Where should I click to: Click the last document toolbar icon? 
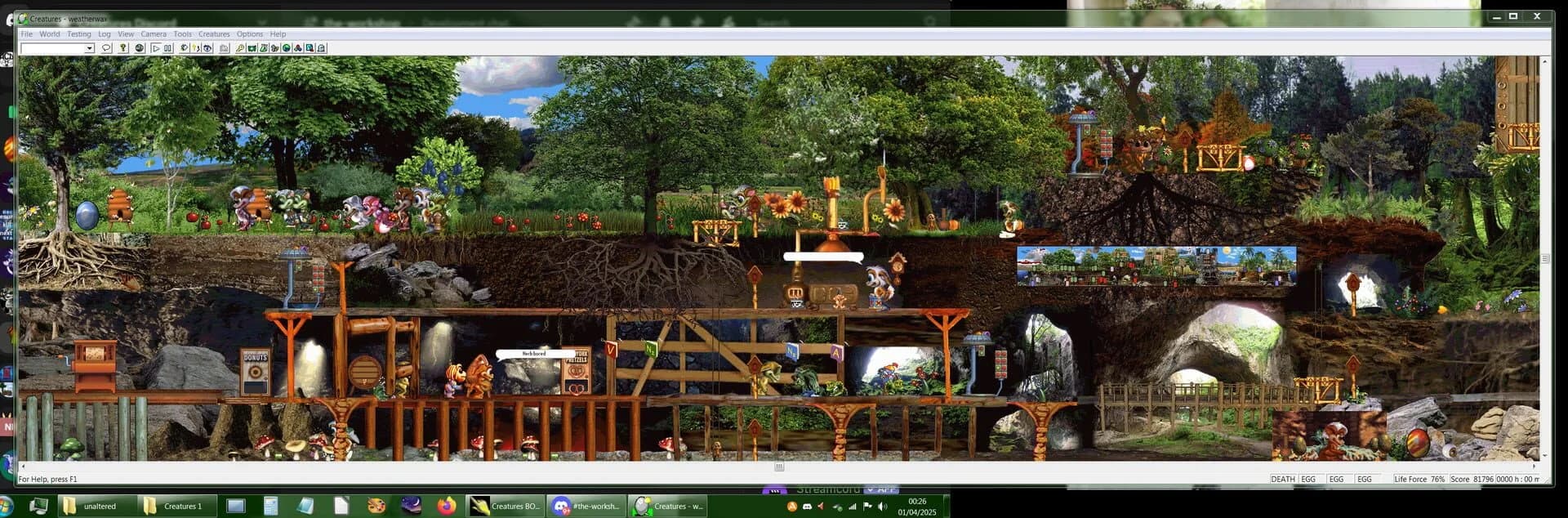[322, 48]
